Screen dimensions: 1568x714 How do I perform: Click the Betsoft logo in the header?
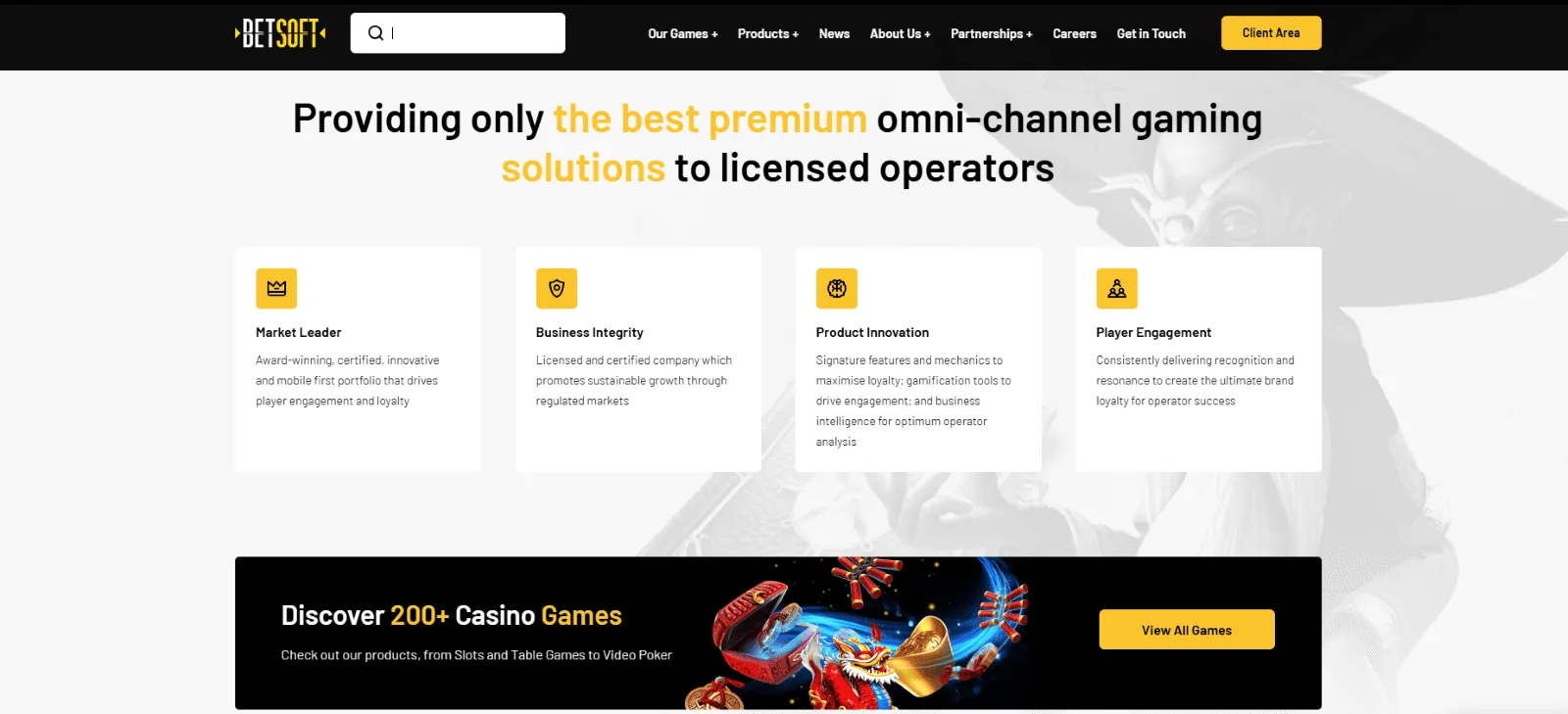[x=280, y=33]
